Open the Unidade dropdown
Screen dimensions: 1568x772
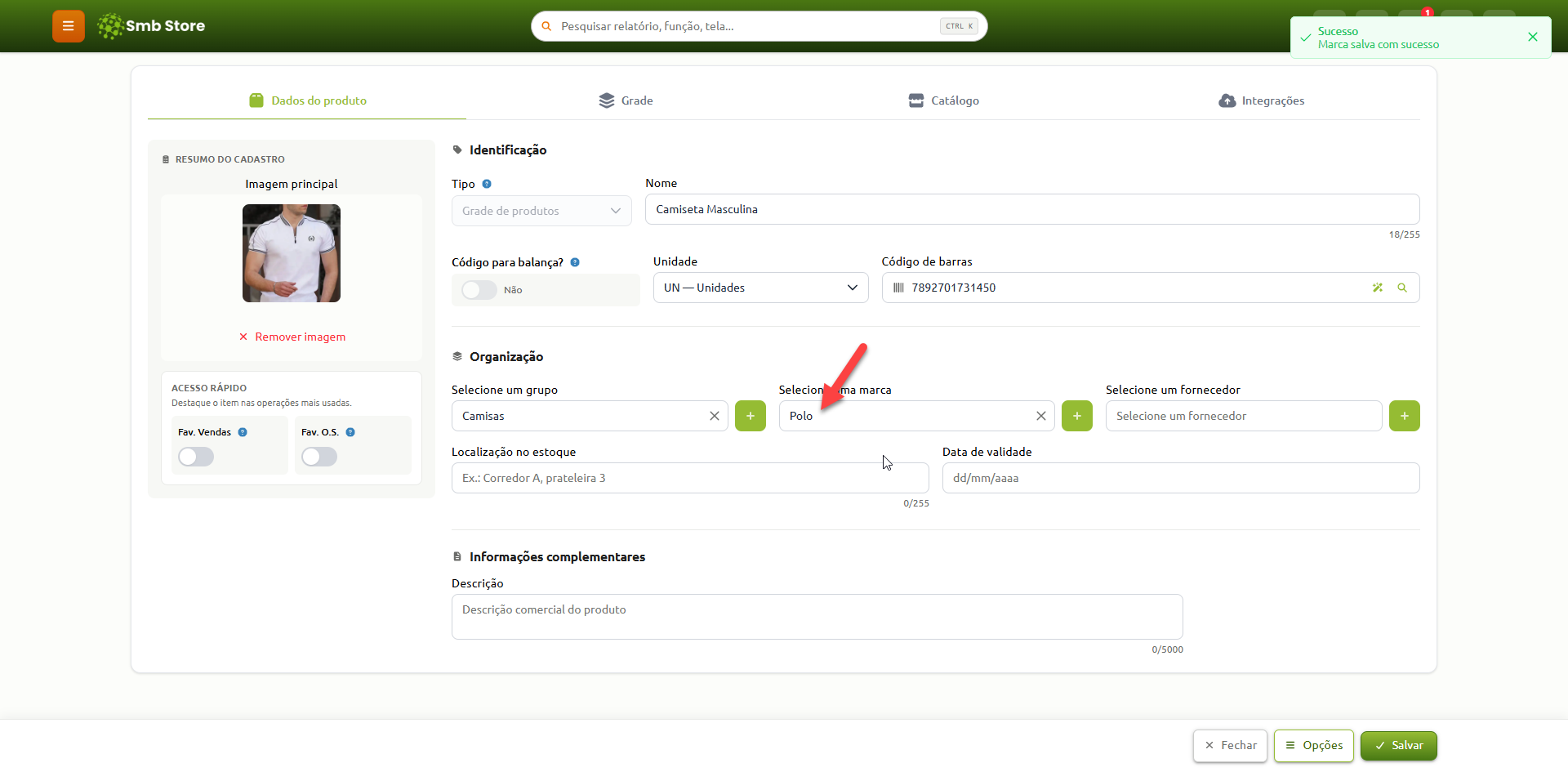point(760,288)
